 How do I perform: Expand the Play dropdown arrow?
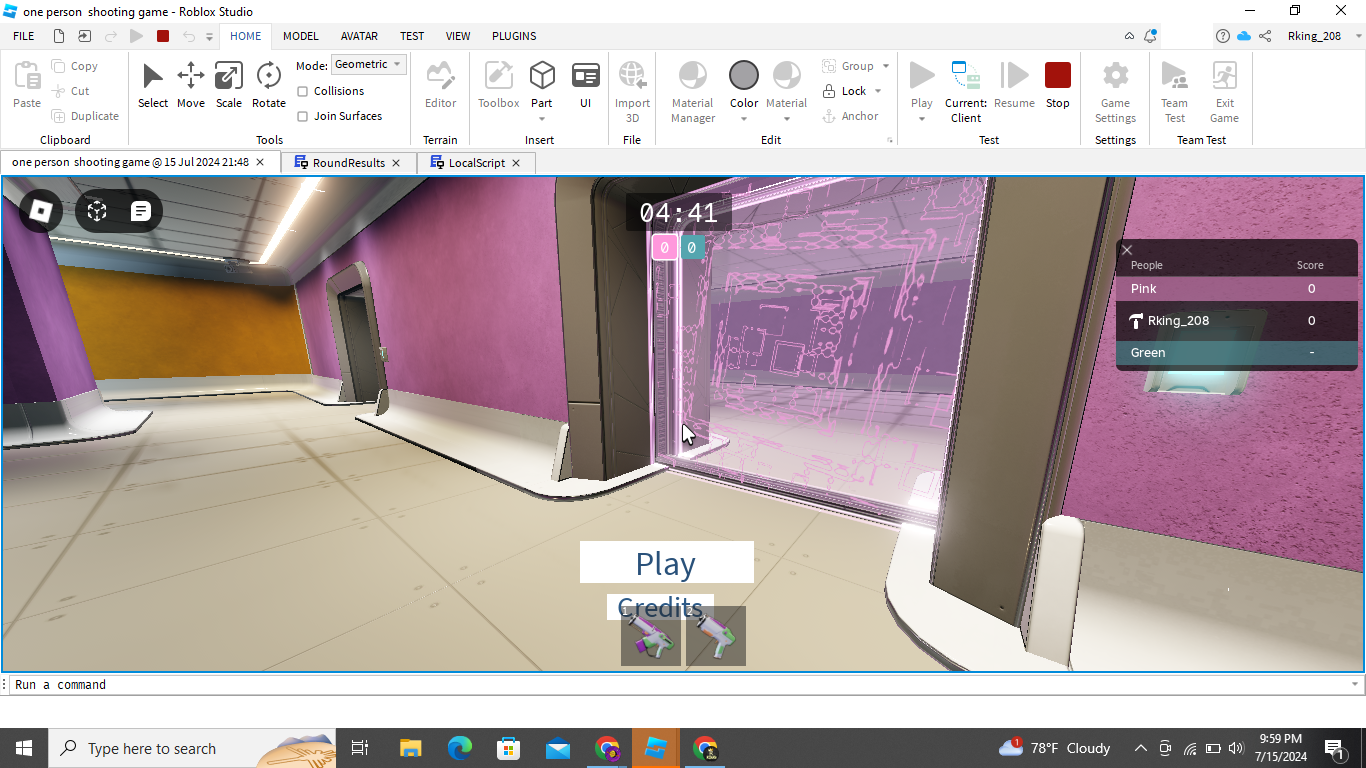922,118
